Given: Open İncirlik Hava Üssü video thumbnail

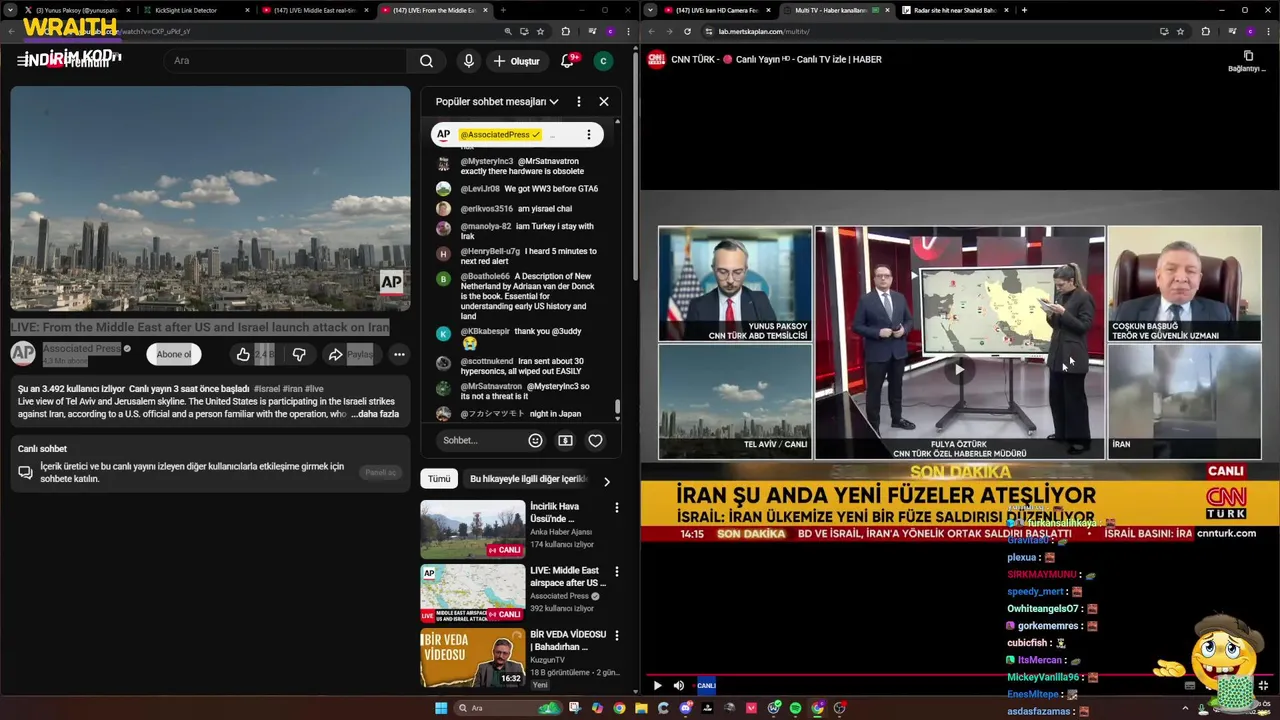Looking at the screenshot, I should 472,529.
